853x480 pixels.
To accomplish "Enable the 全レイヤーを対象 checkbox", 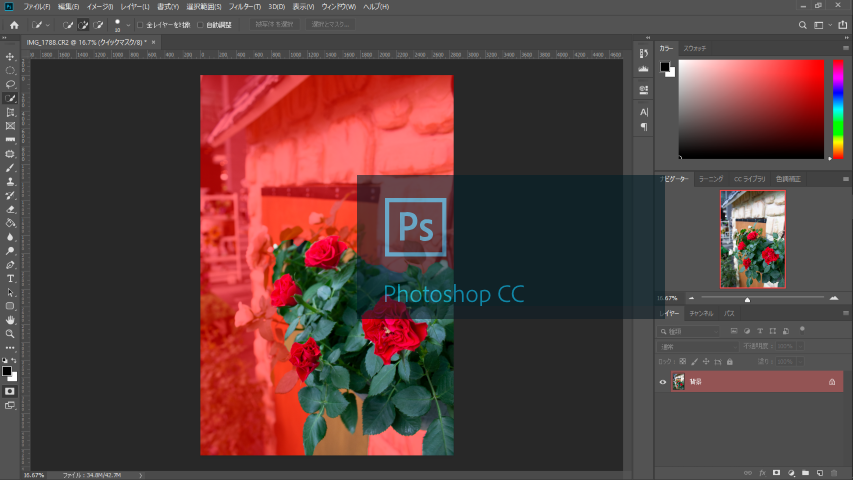I will [x=140, y=24].
